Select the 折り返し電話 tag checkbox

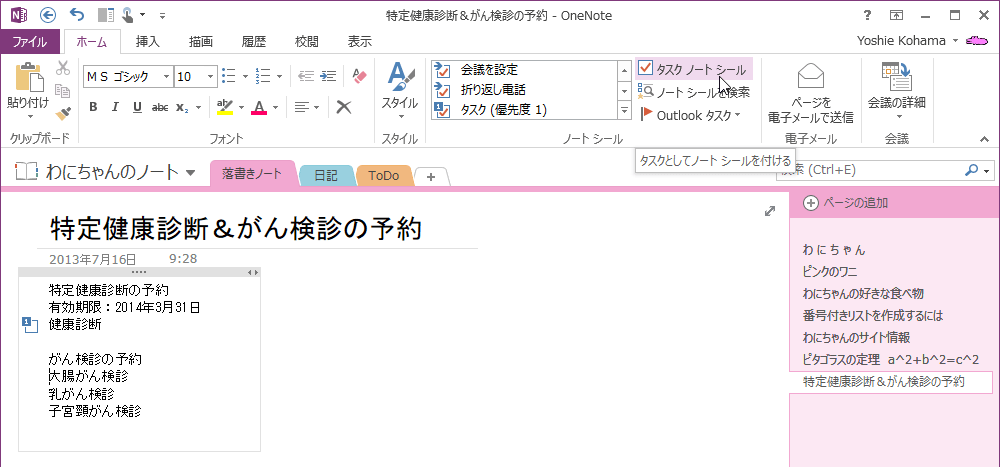tap(442, 89)
